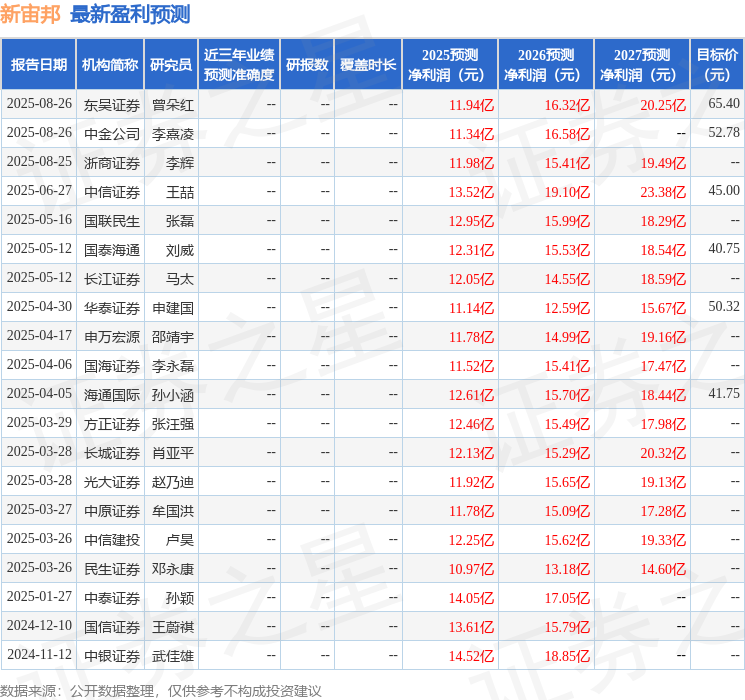The image size is (745, 700).
Task: Select the 海通国际 institution cell
Action: [x=112, y=395]
